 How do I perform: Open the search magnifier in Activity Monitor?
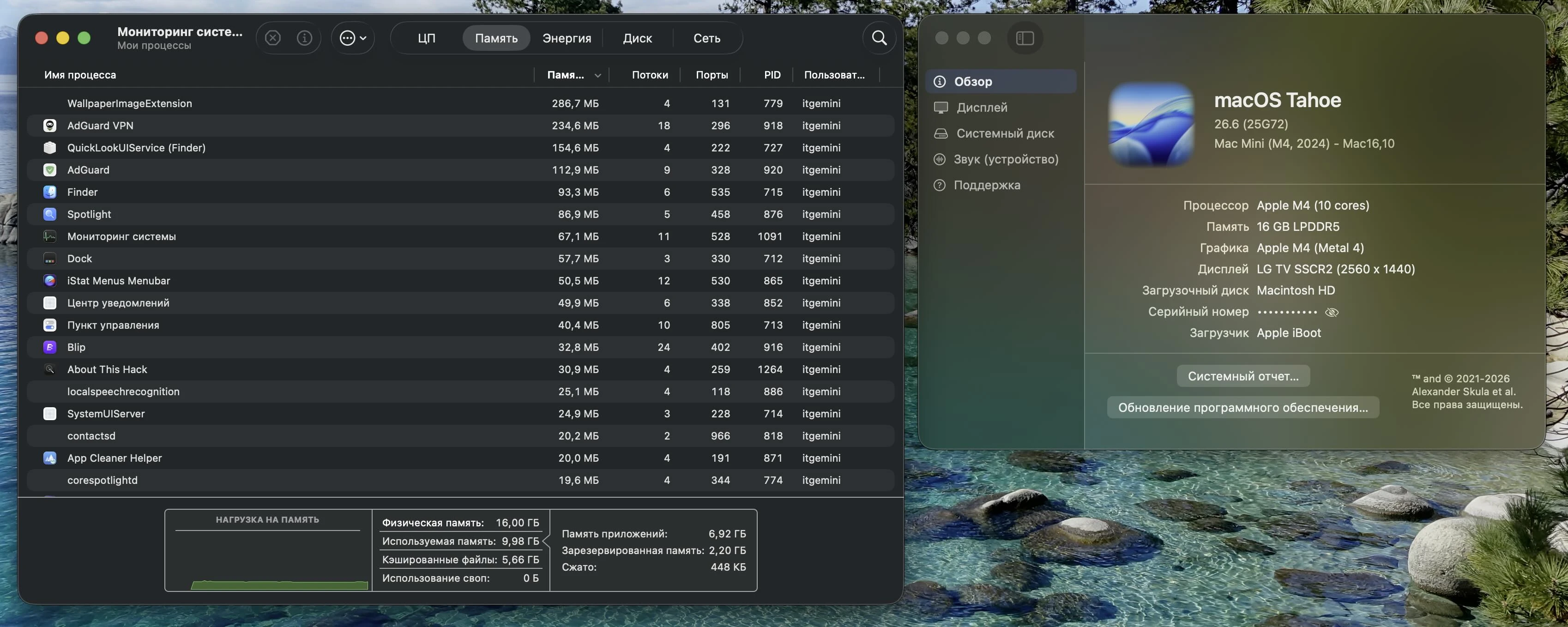pyautogui.click(x=879, y=38)
